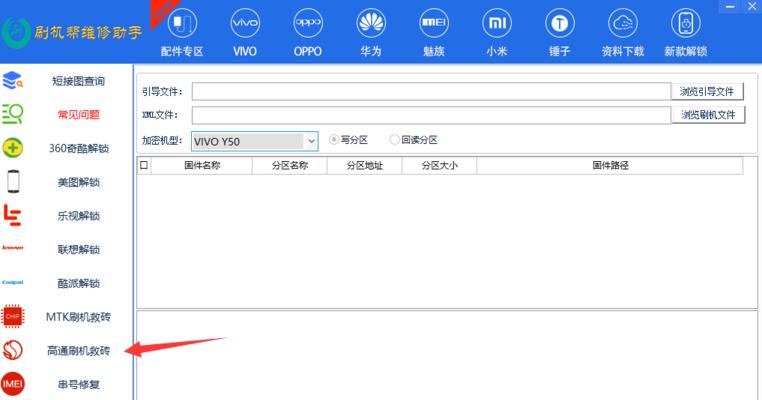The width and height of the screenshot is (762, 400).
Task: Open 串号修复 sidebar item
Action: [79, 384]
